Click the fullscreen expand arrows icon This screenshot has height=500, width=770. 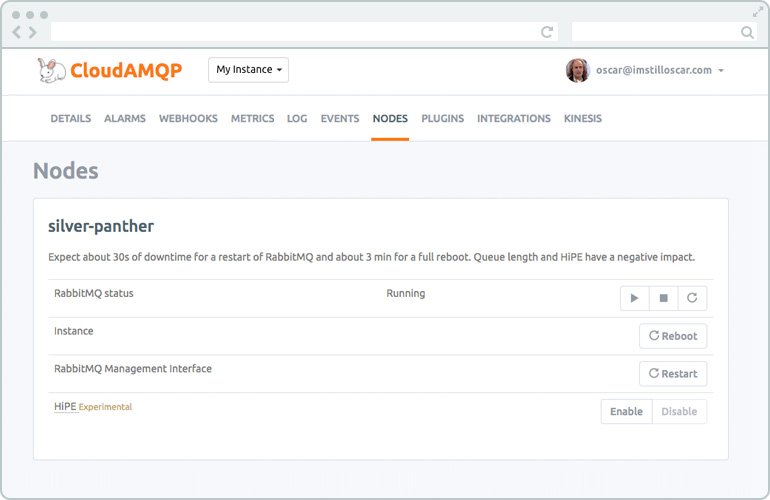(758, 12)
